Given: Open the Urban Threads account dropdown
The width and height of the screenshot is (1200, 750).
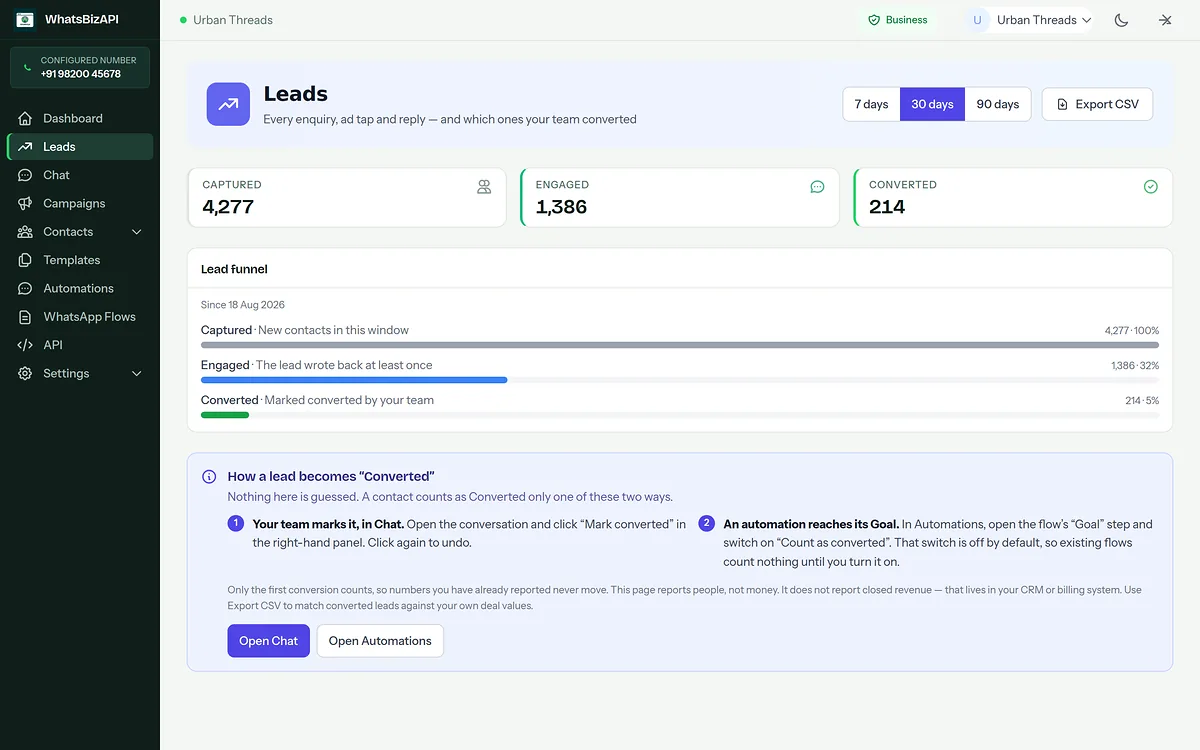Looking at the screenshot, I should (1028, 20).
